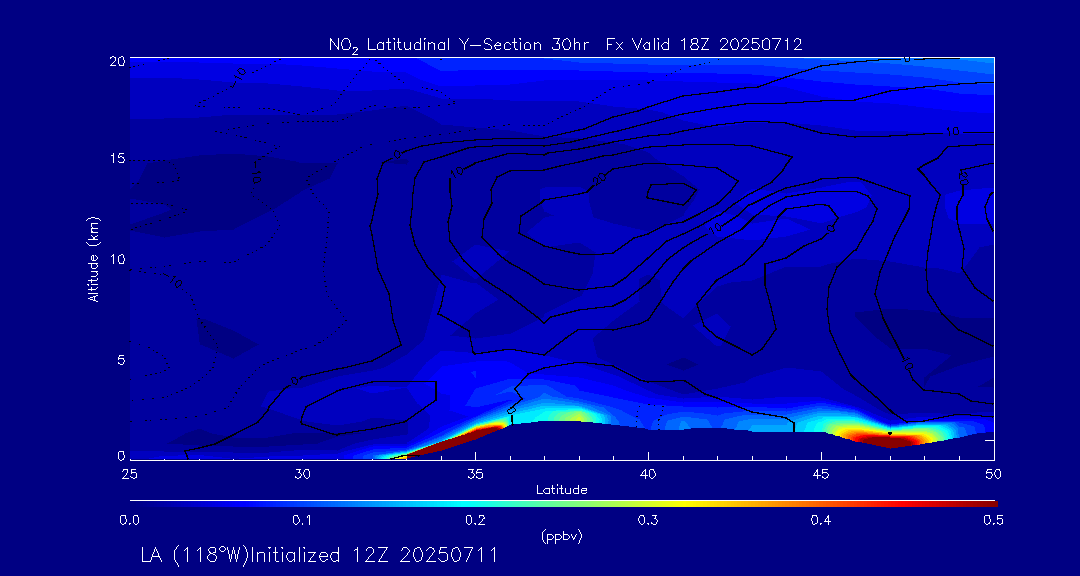Click the x-axis tick label "45"

point(821,473)
